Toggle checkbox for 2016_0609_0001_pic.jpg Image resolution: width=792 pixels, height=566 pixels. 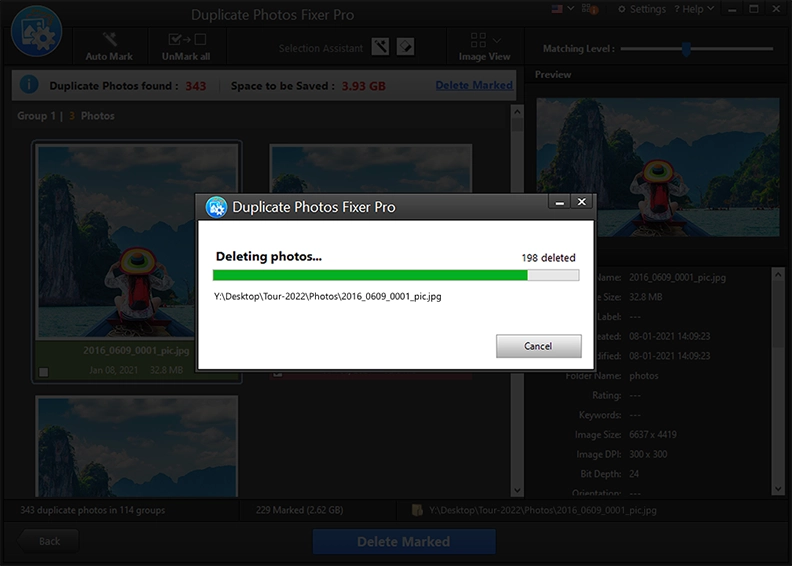tap(44, 372)
